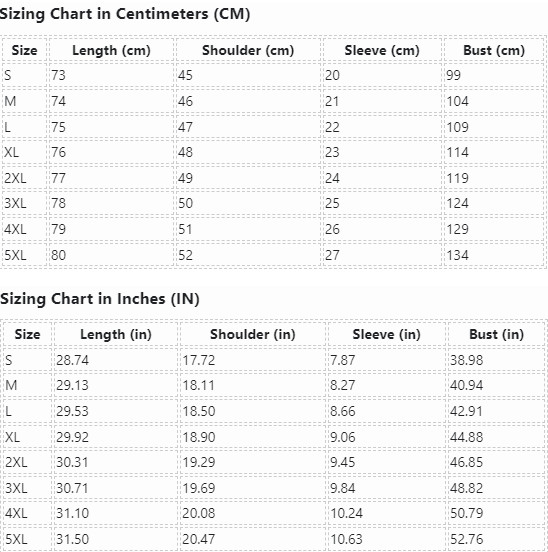Select the Sleeve (cm) column header
This screenshot has height=552, width=548.
382,50
